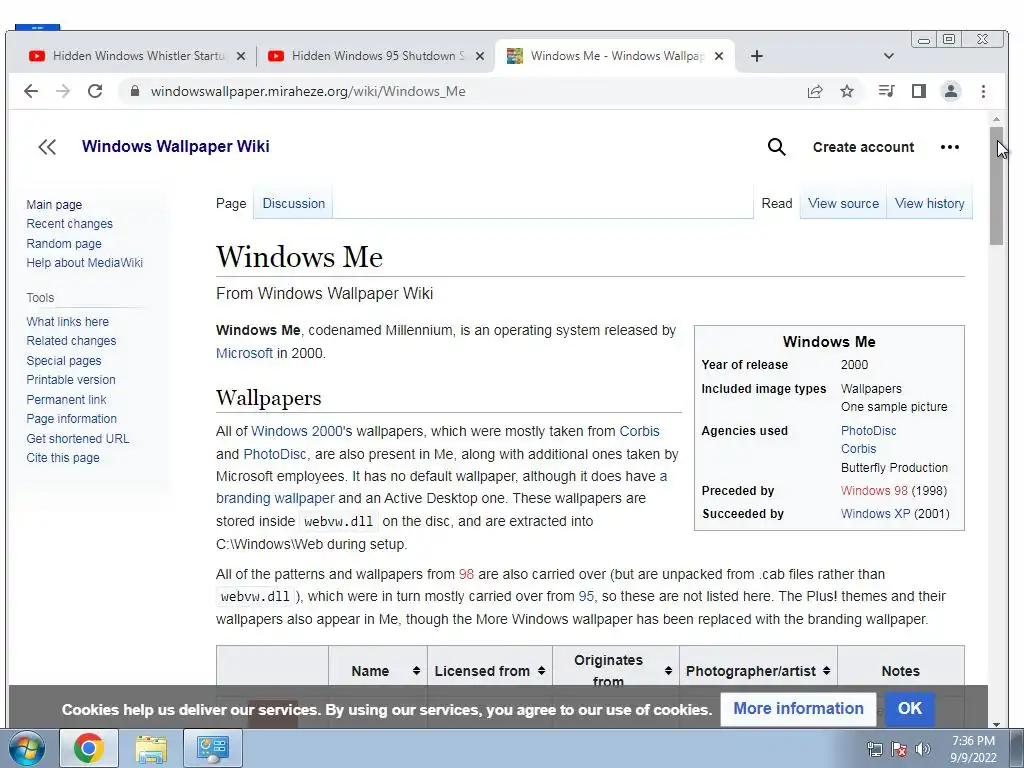Viewport: 1024px width, 768px height.
Task: Click Get shortened URL
Action: point(78,438)
